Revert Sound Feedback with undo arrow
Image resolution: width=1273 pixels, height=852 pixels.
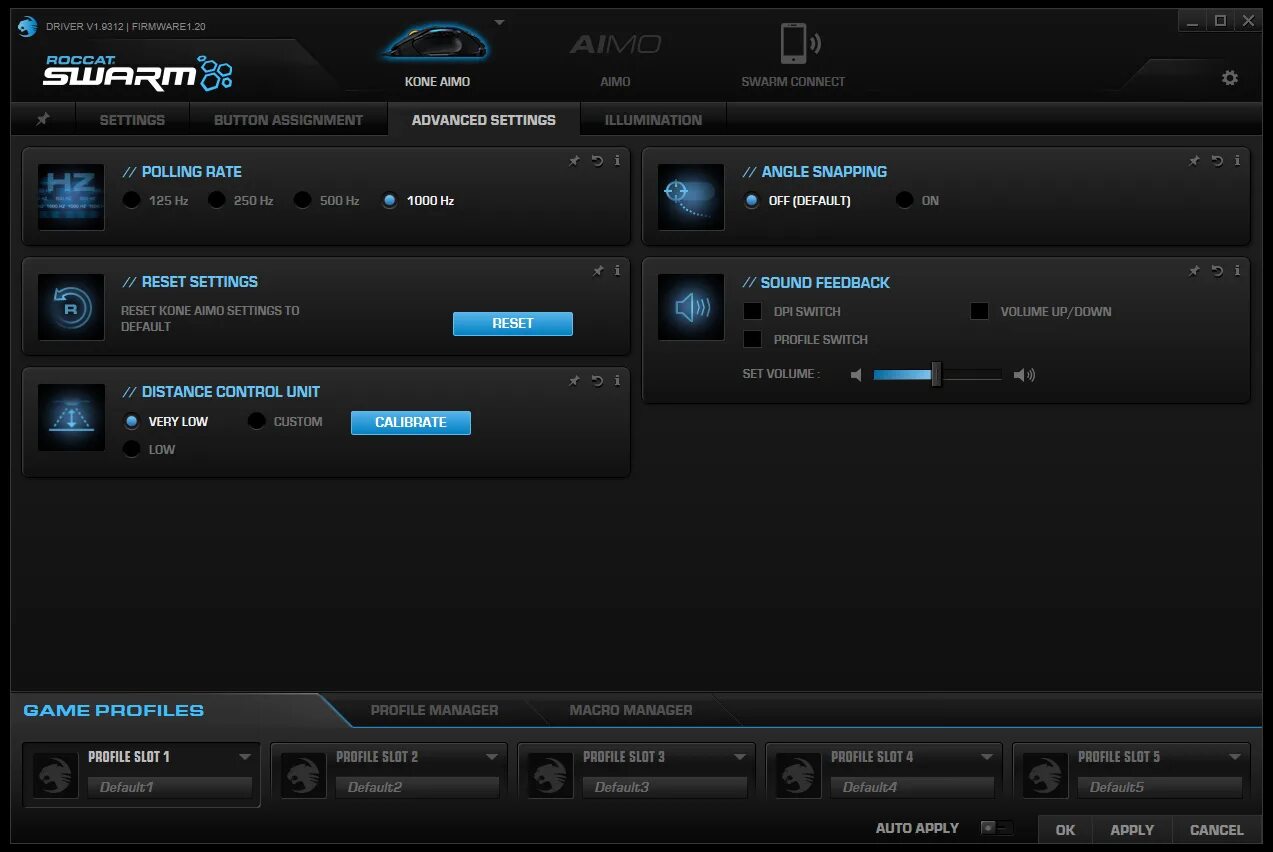pos(1217,270)
